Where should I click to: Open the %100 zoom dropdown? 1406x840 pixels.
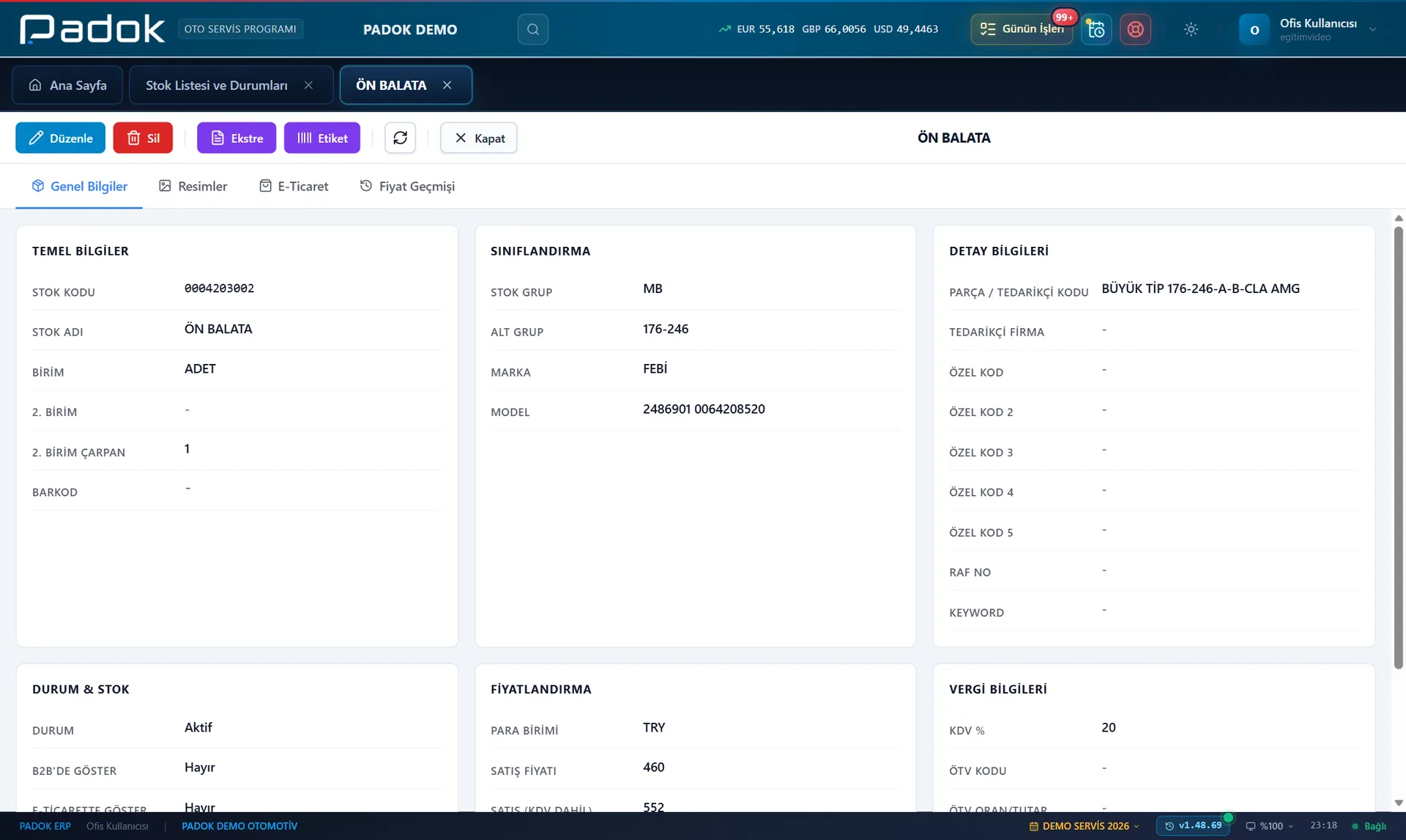[x=1269, y=826]
